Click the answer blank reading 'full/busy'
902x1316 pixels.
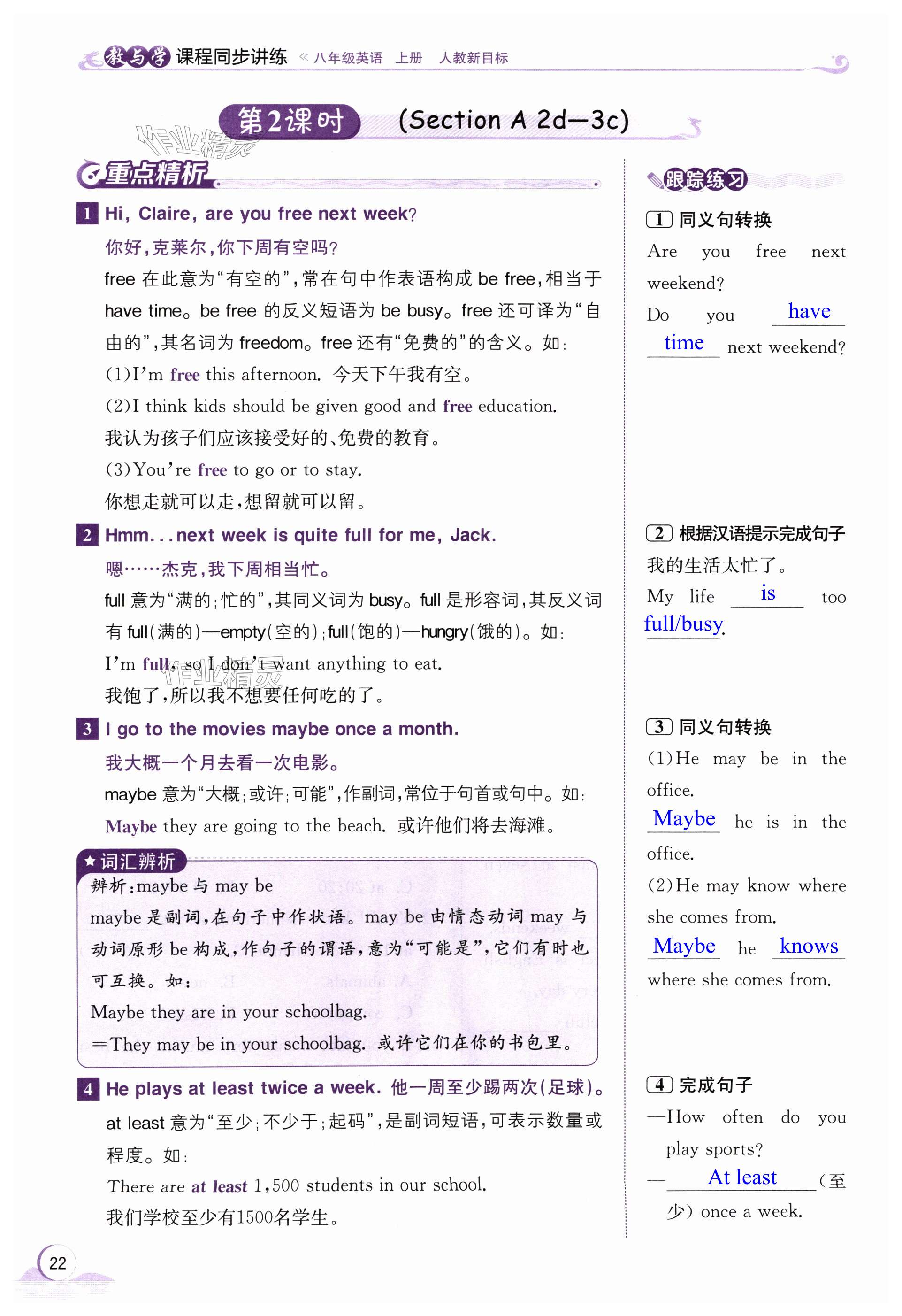click(684, 624)
